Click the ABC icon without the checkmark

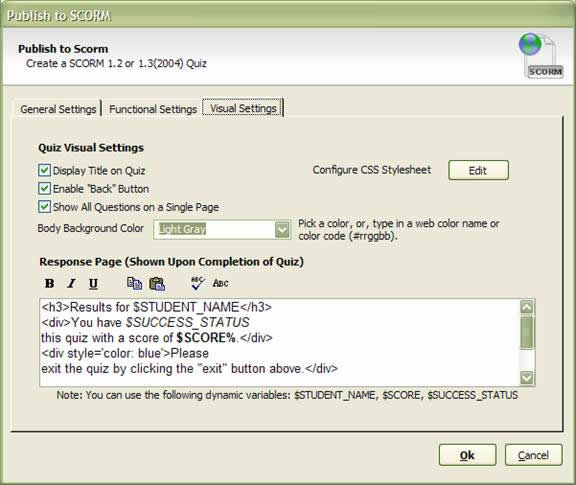[x=220, y=283]
